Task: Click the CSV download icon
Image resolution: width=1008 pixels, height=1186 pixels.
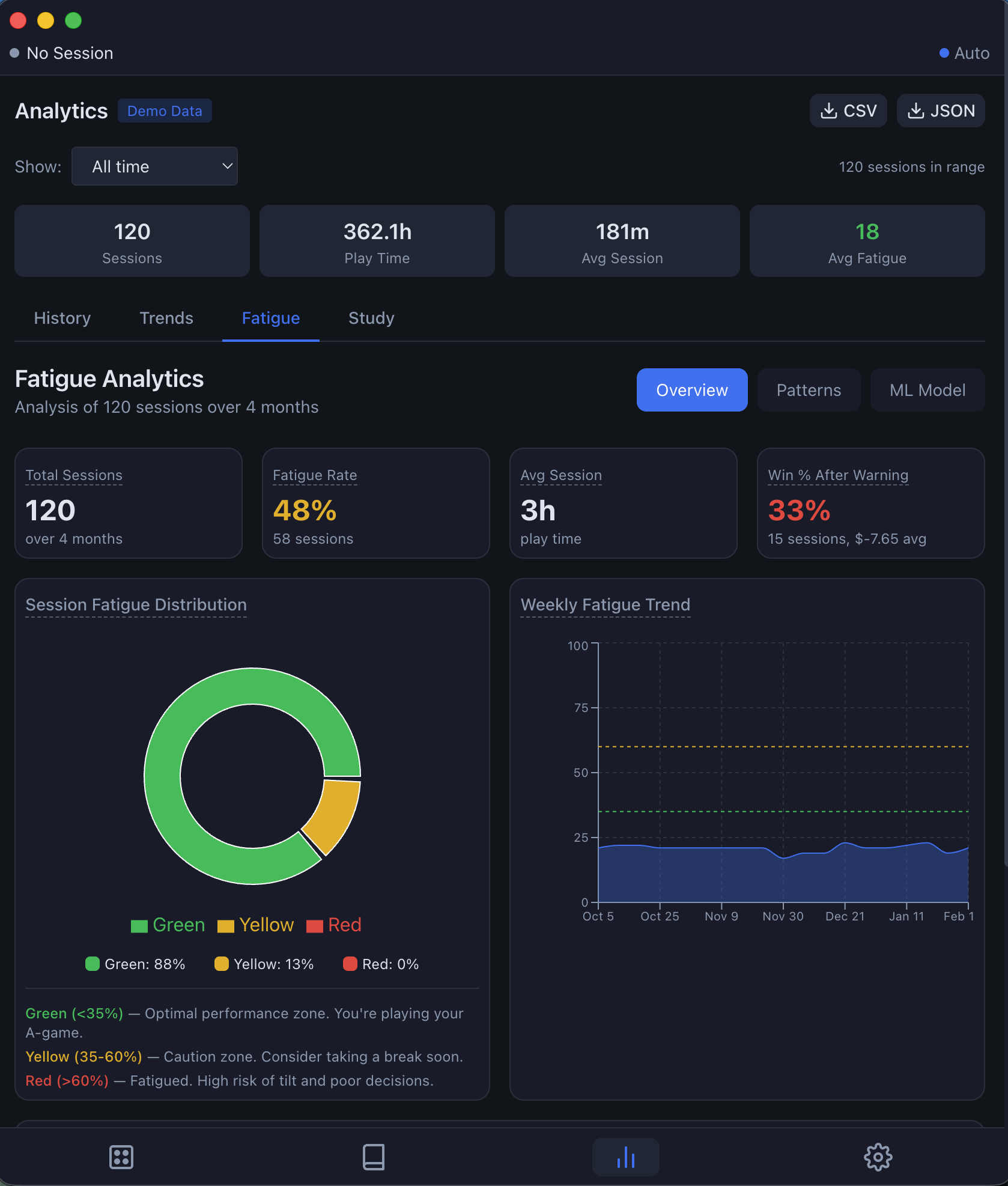Action: tap(830, 111)
